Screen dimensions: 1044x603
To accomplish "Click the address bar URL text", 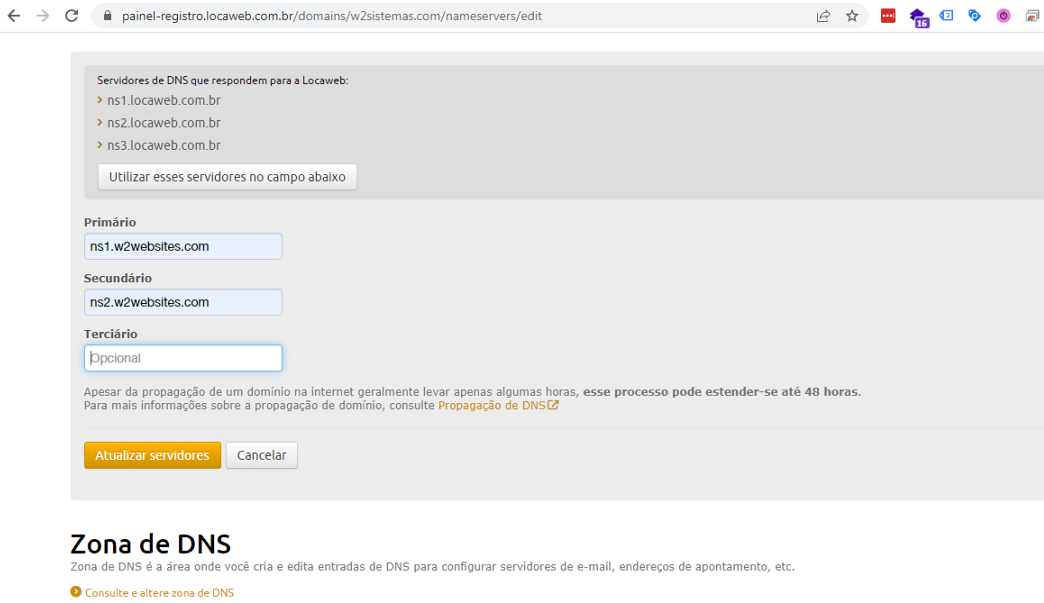I will pyautogui.click(x=332, y=16).
